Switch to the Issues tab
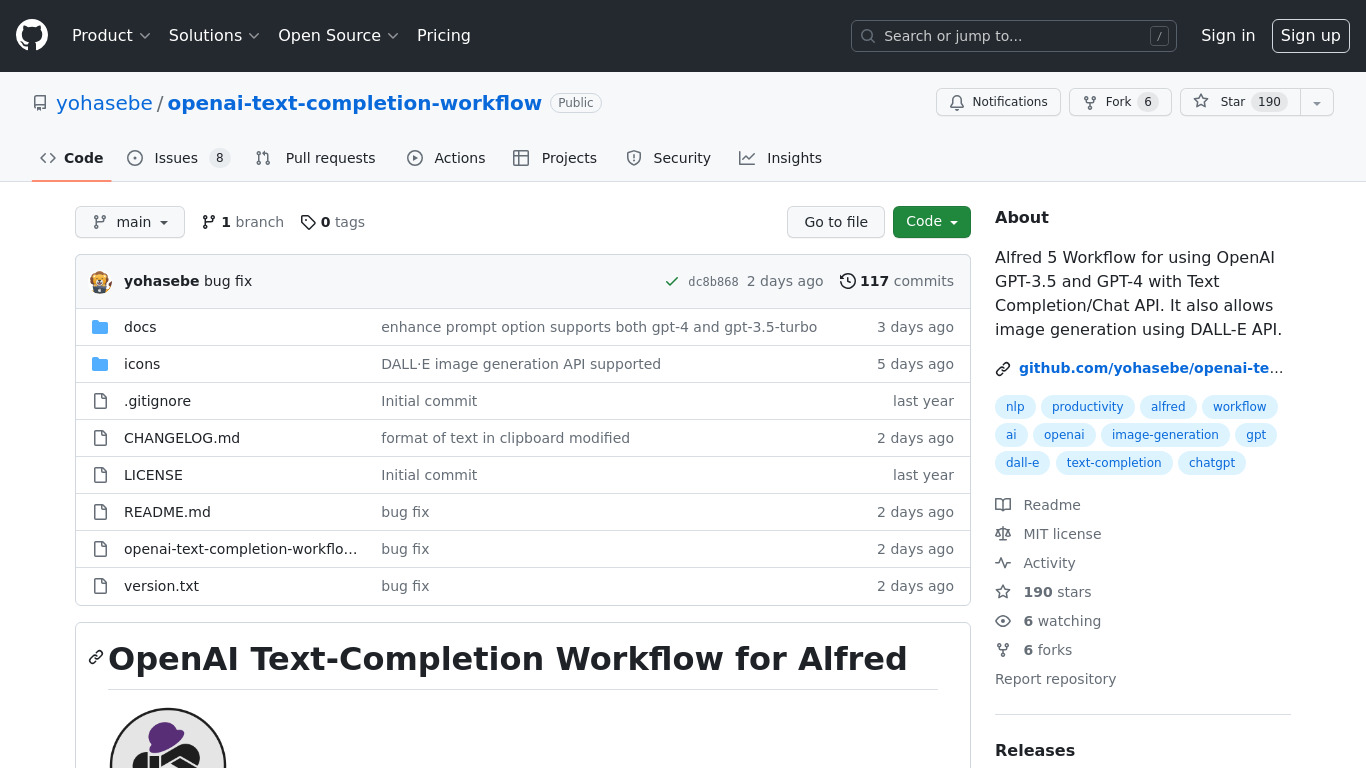Viewport: 1366px width, 768px height. pos(178,158)
